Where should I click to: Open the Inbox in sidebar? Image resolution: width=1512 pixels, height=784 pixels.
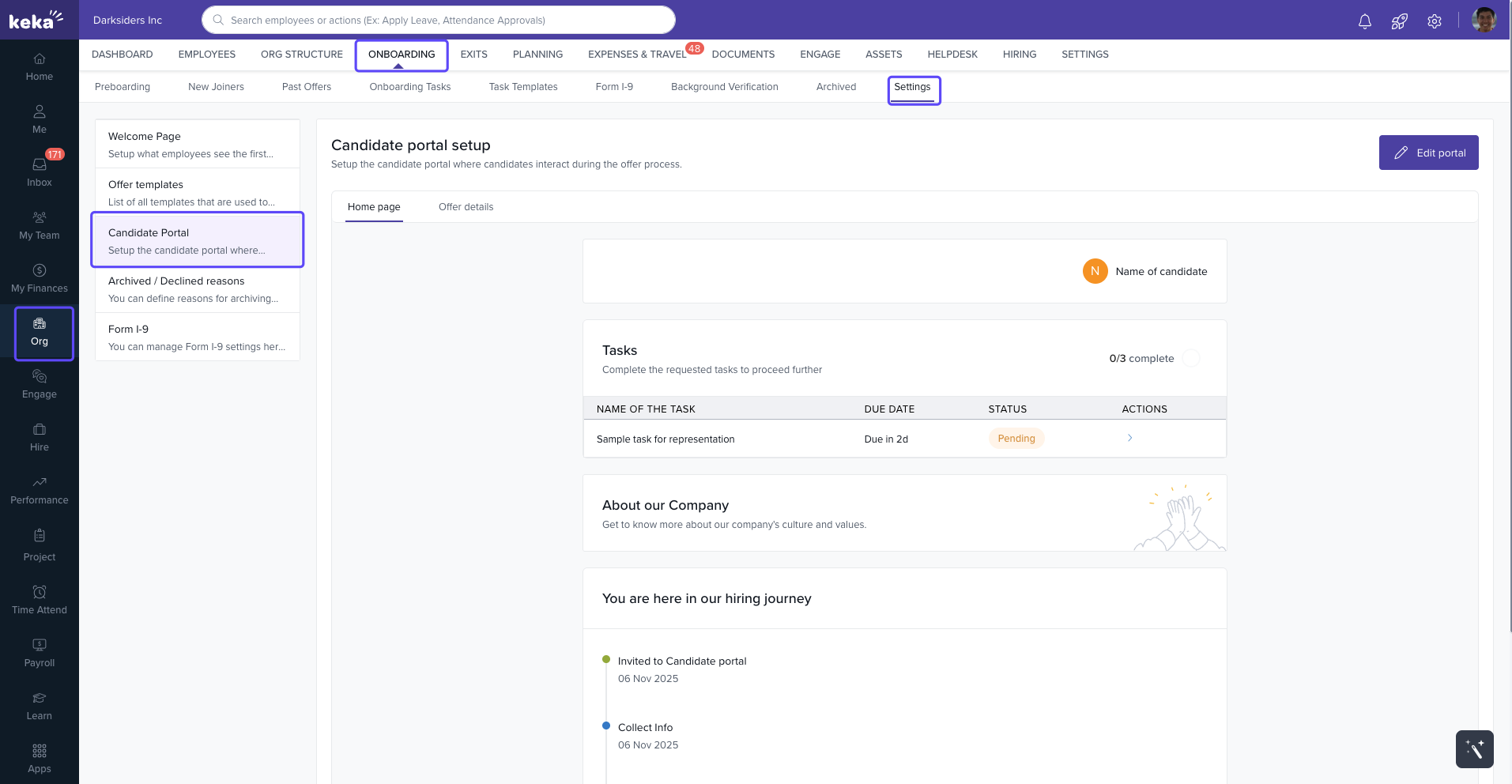coord(40,171)
